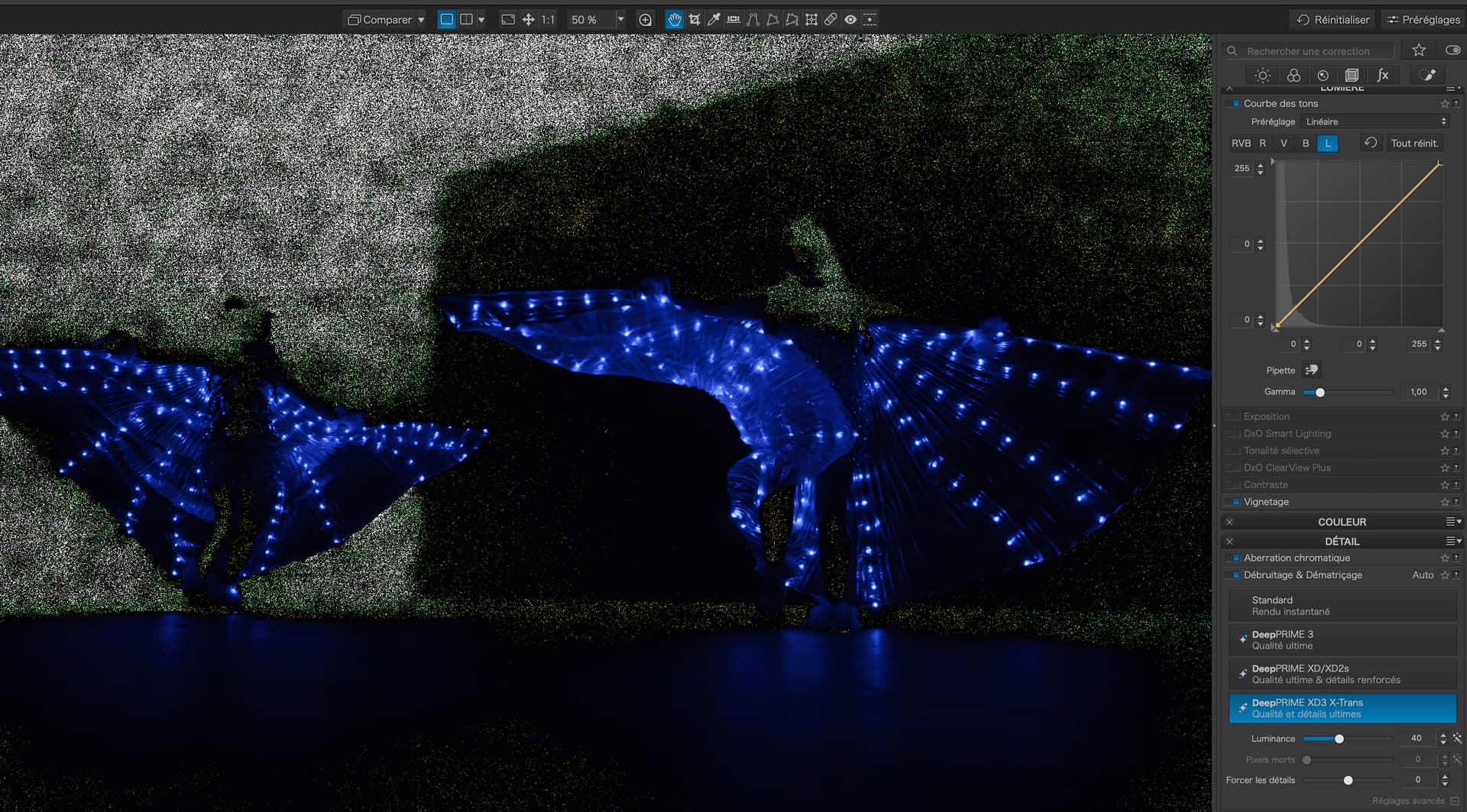Switch tone curve to RVB channel

(x=1241, y=143)
